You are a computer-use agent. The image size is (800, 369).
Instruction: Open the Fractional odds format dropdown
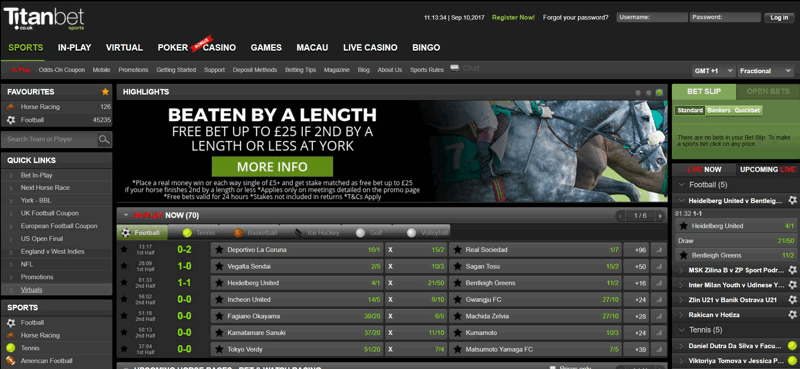(765, 71)
